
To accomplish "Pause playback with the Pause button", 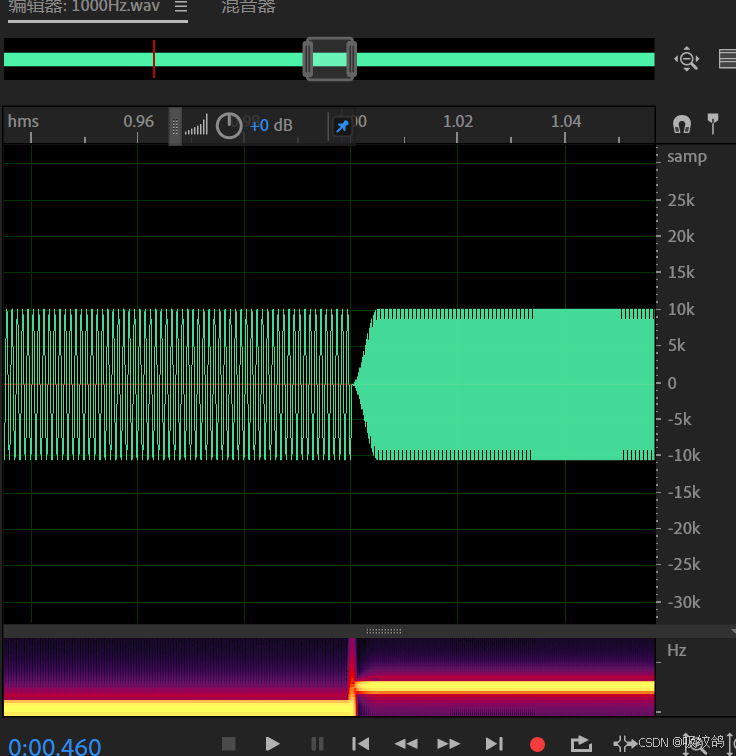I will click(x=317, y=743).
